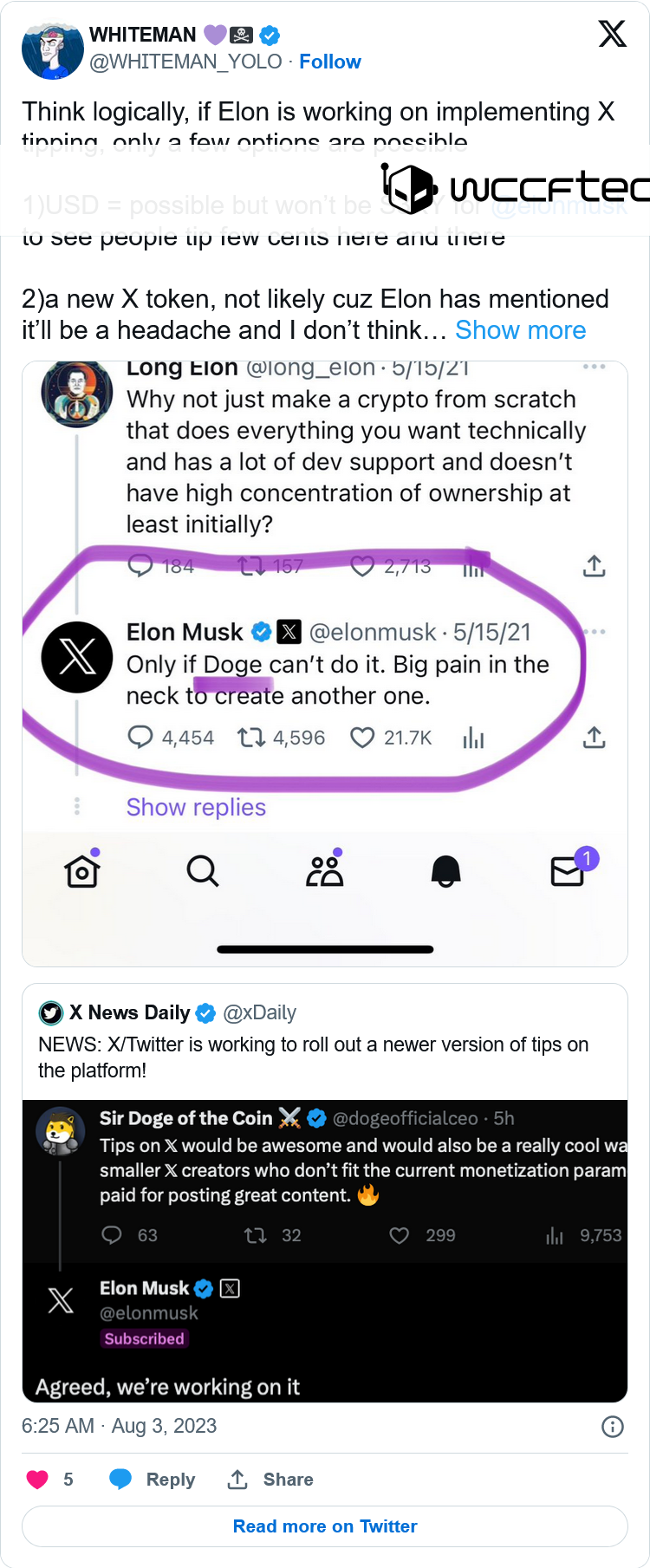Click the communities people icon
The height and width of the screenshot is (1568, 650).
click(x=325, y=870)
